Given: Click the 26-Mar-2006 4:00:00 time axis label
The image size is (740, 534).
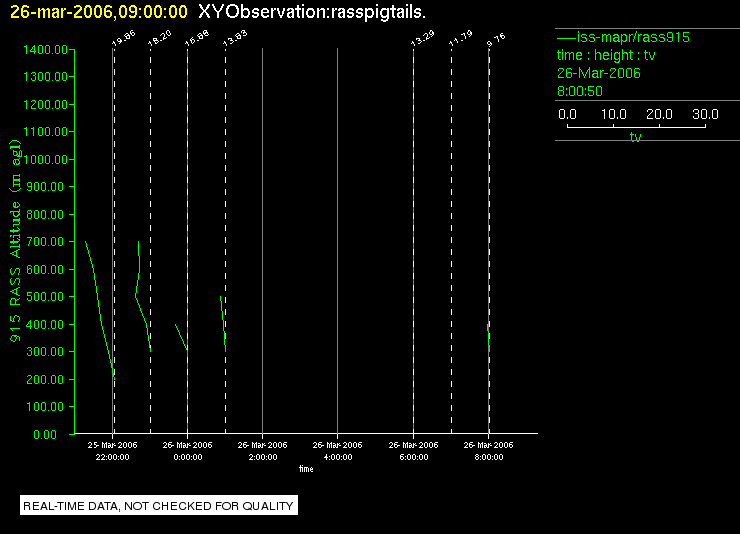Looking at the screenshot, I should 337,451.
